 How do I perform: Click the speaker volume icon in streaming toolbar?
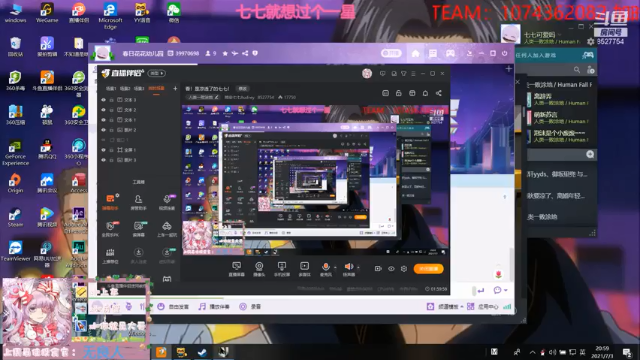[x=348, y=267]
